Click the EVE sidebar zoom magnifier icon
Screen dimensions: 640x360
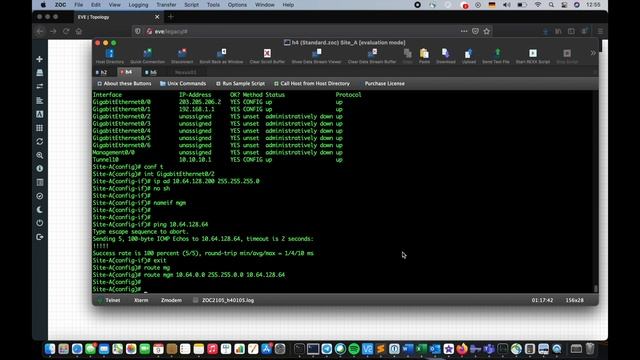click(x=40, y=155)
